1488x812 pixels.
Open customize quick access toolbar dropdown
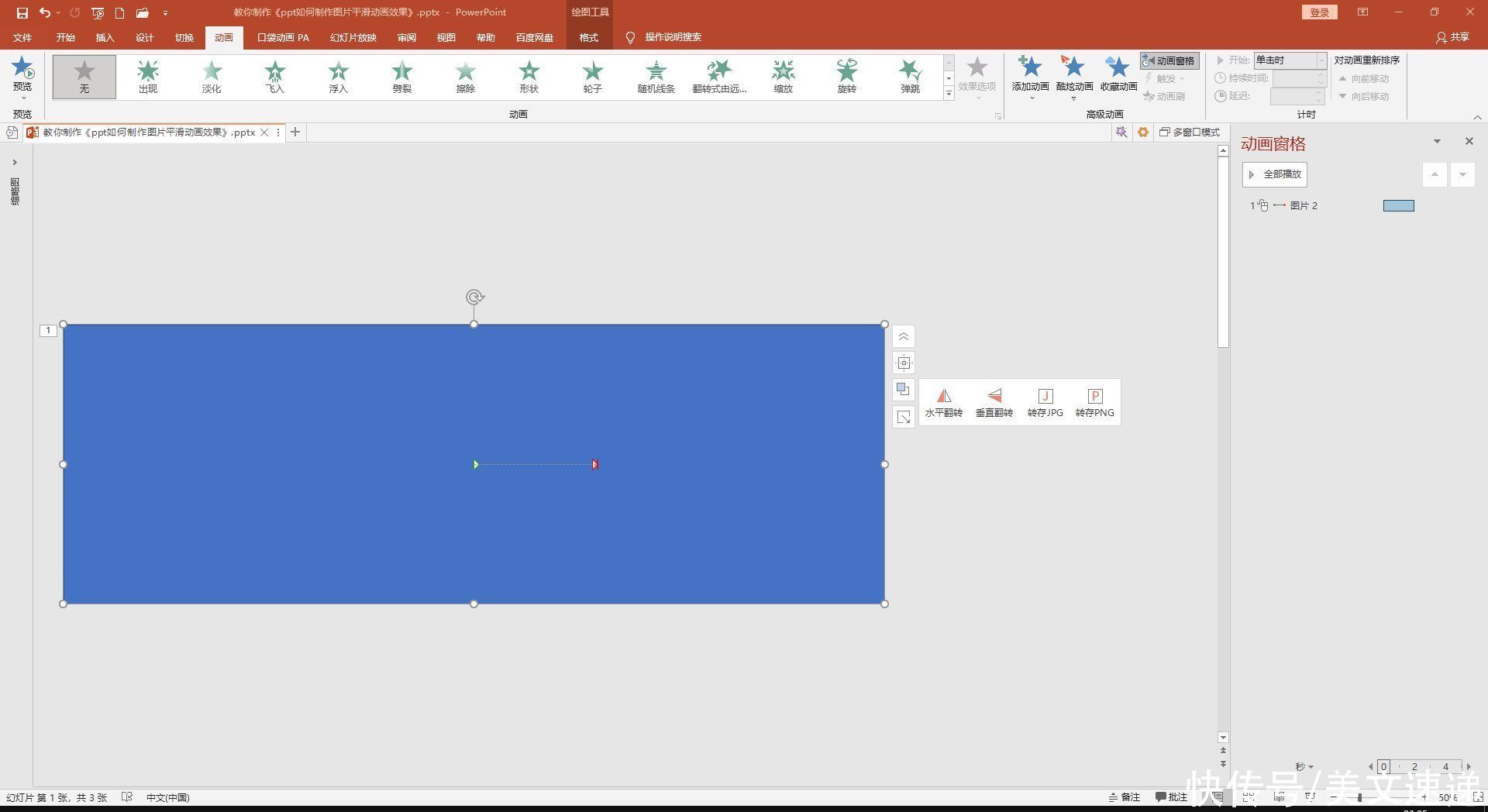click(165, 12)
